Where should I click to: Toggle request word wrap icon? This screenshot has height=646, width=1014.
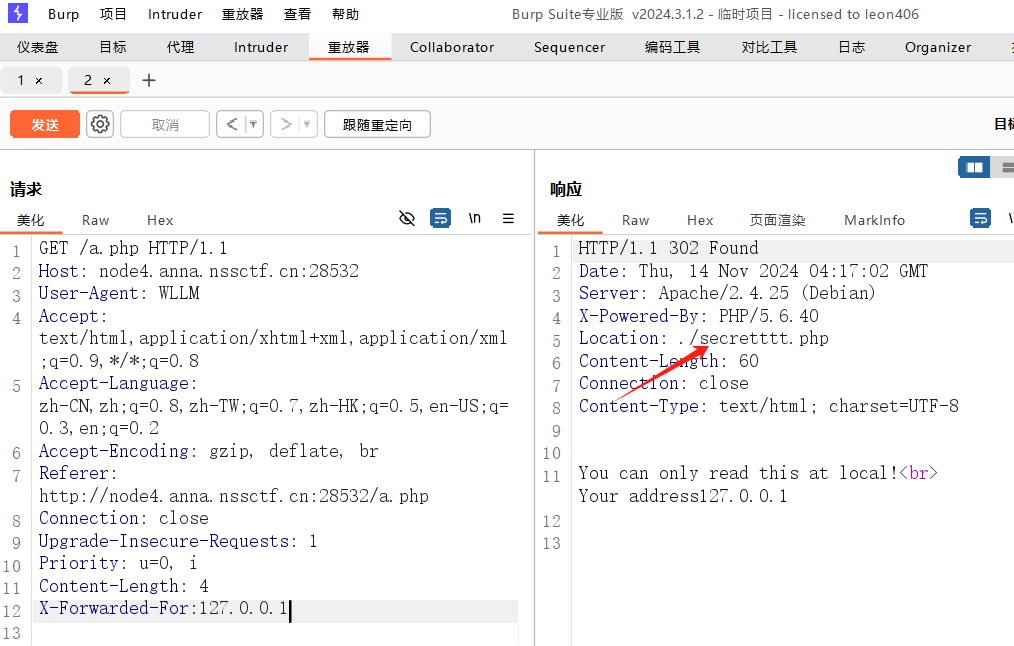click(x=440, y=218)
